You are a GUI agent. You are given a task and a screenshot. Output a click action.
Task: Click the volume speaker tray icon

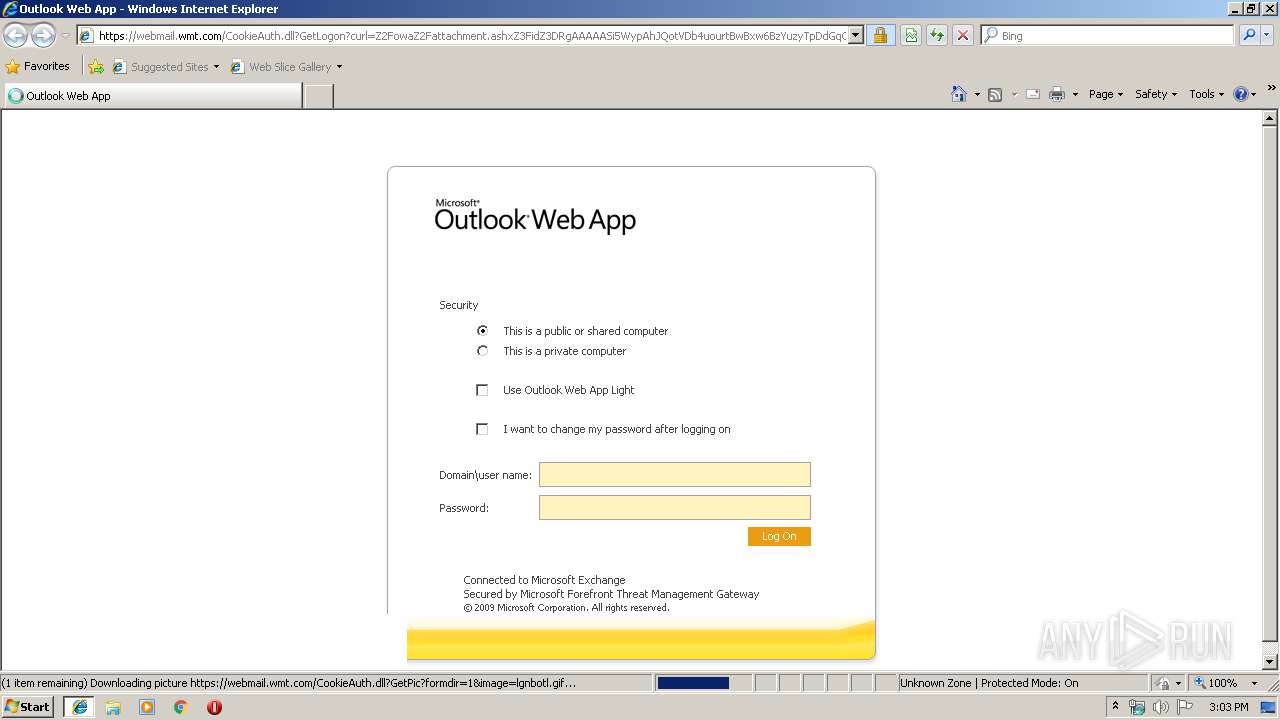click(x=1161, y=707)
